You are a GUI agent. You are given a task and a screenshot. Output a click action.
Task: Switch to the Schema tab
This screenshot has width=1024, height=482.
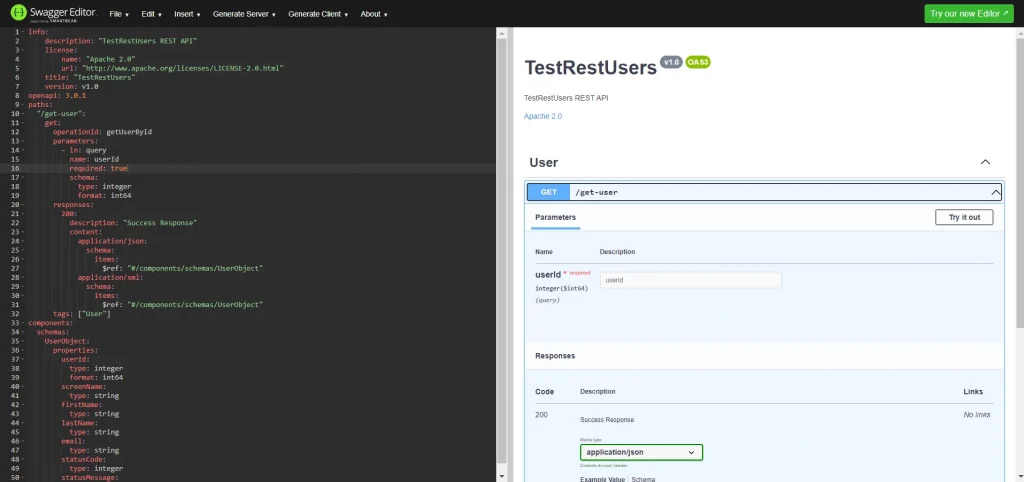point(642,479)
